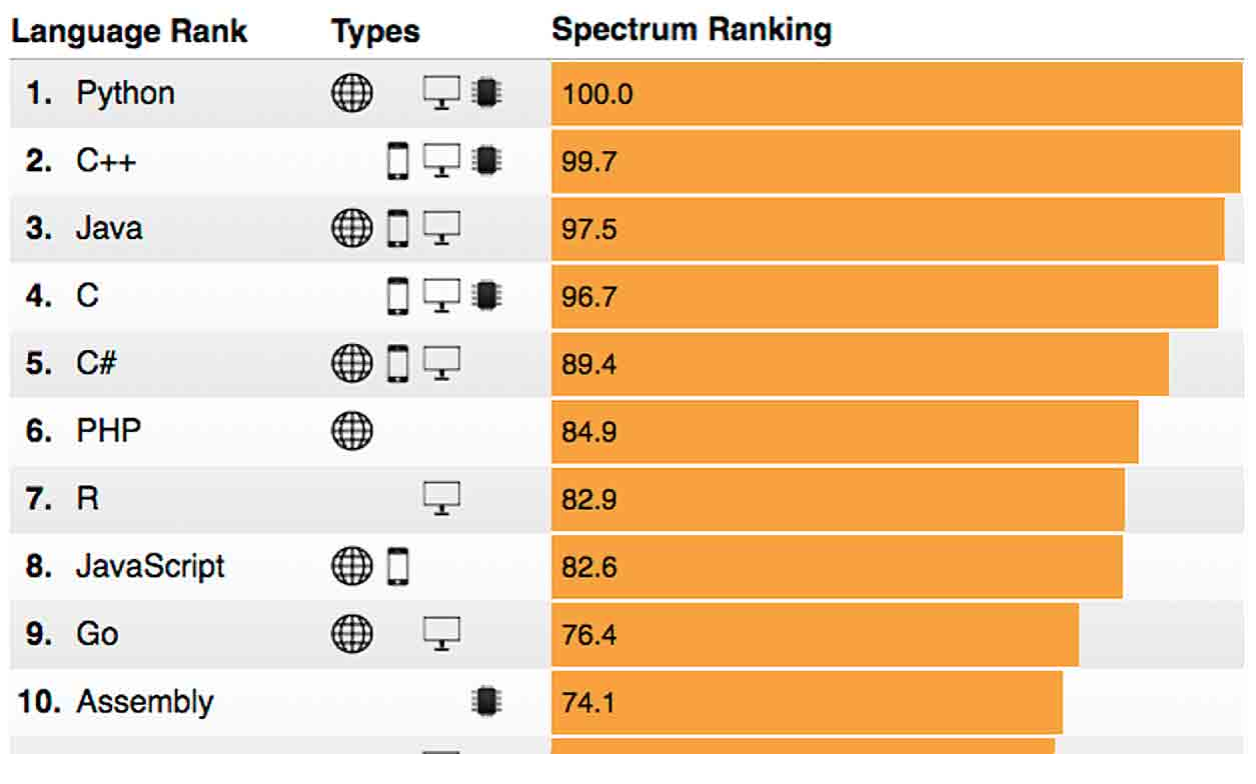Click the embedded chip icon in Assembly row
1256x784 pixels.
click(487, 701)
